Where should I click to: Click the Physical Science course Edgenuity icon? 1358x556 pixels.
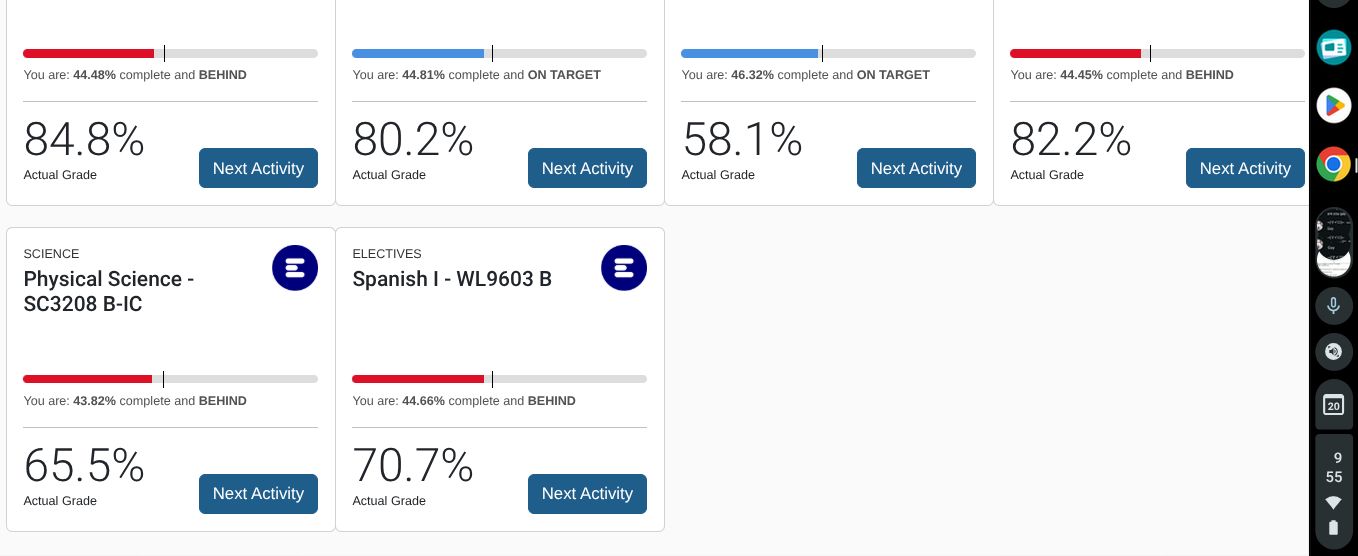[295, 268]
